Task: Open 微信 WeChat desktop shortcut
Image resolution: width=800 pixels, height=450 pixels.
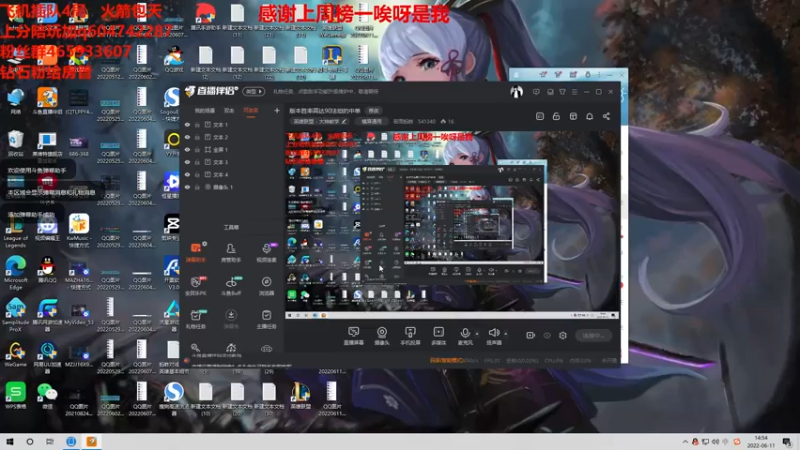Action: coord(47,395)
